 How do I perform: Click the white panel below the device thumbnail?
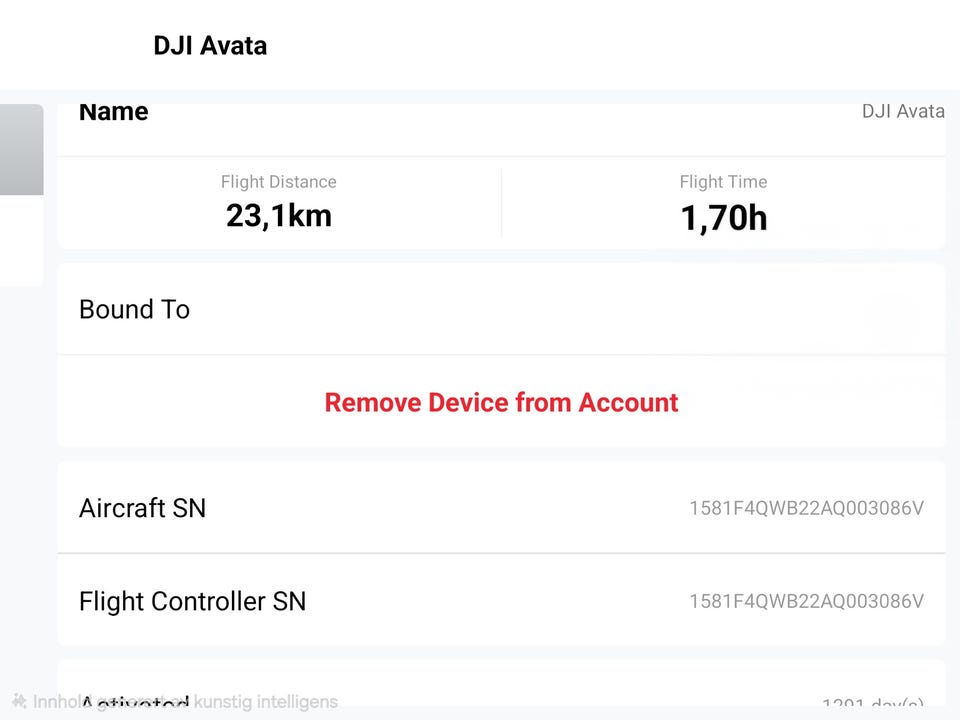coord(21,241)
